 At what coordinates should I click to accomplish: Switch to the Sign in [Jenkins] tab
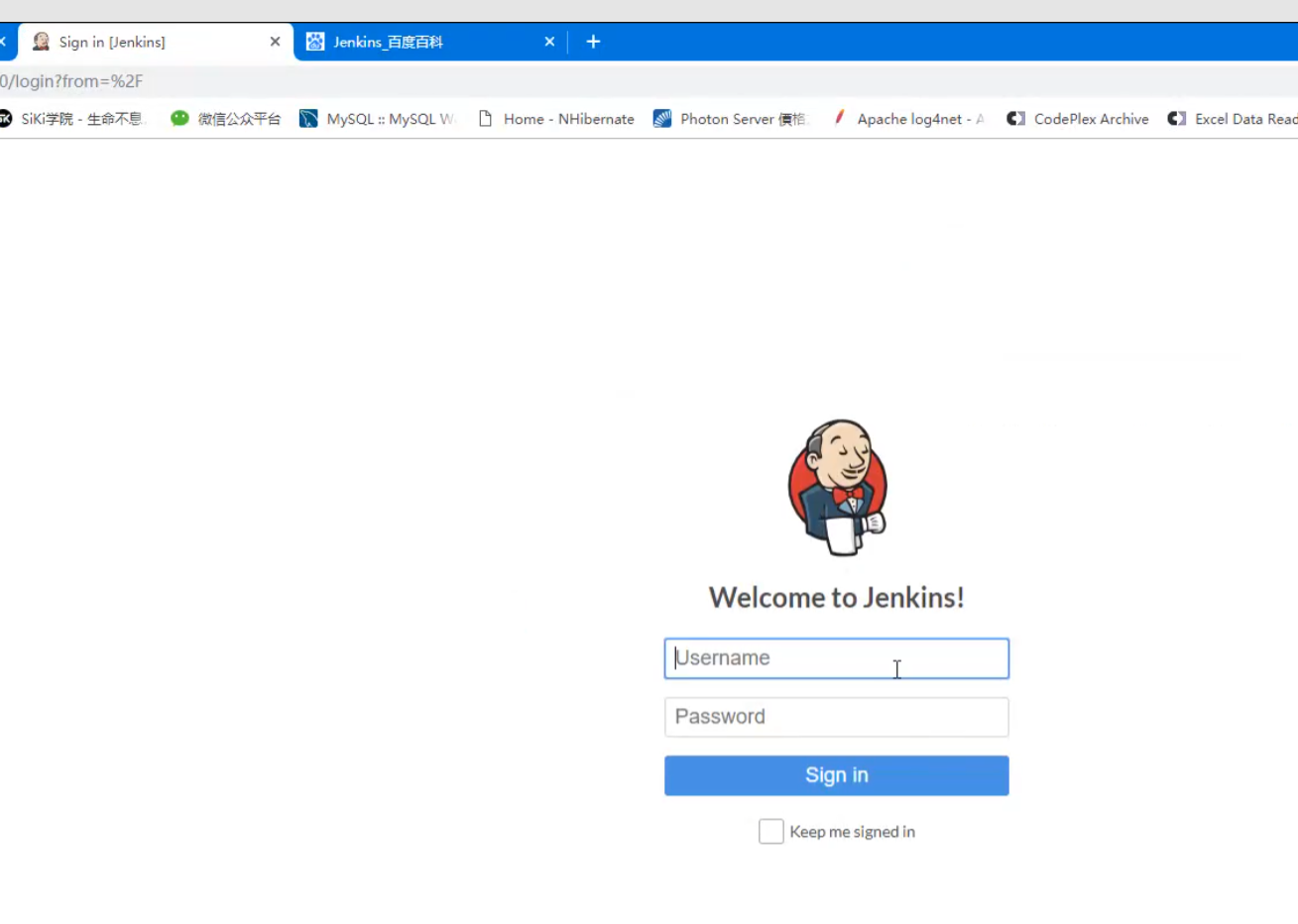coord(156,42)
